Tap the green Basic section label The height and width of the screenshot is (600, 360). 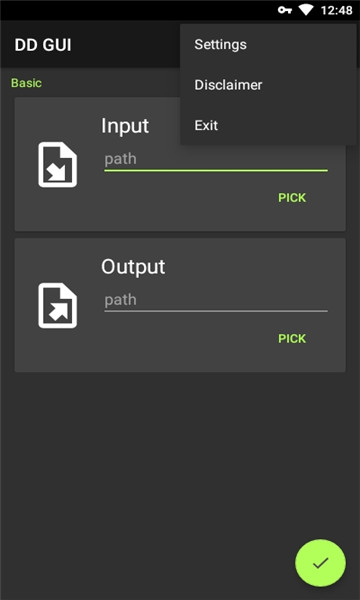(26, 83)
